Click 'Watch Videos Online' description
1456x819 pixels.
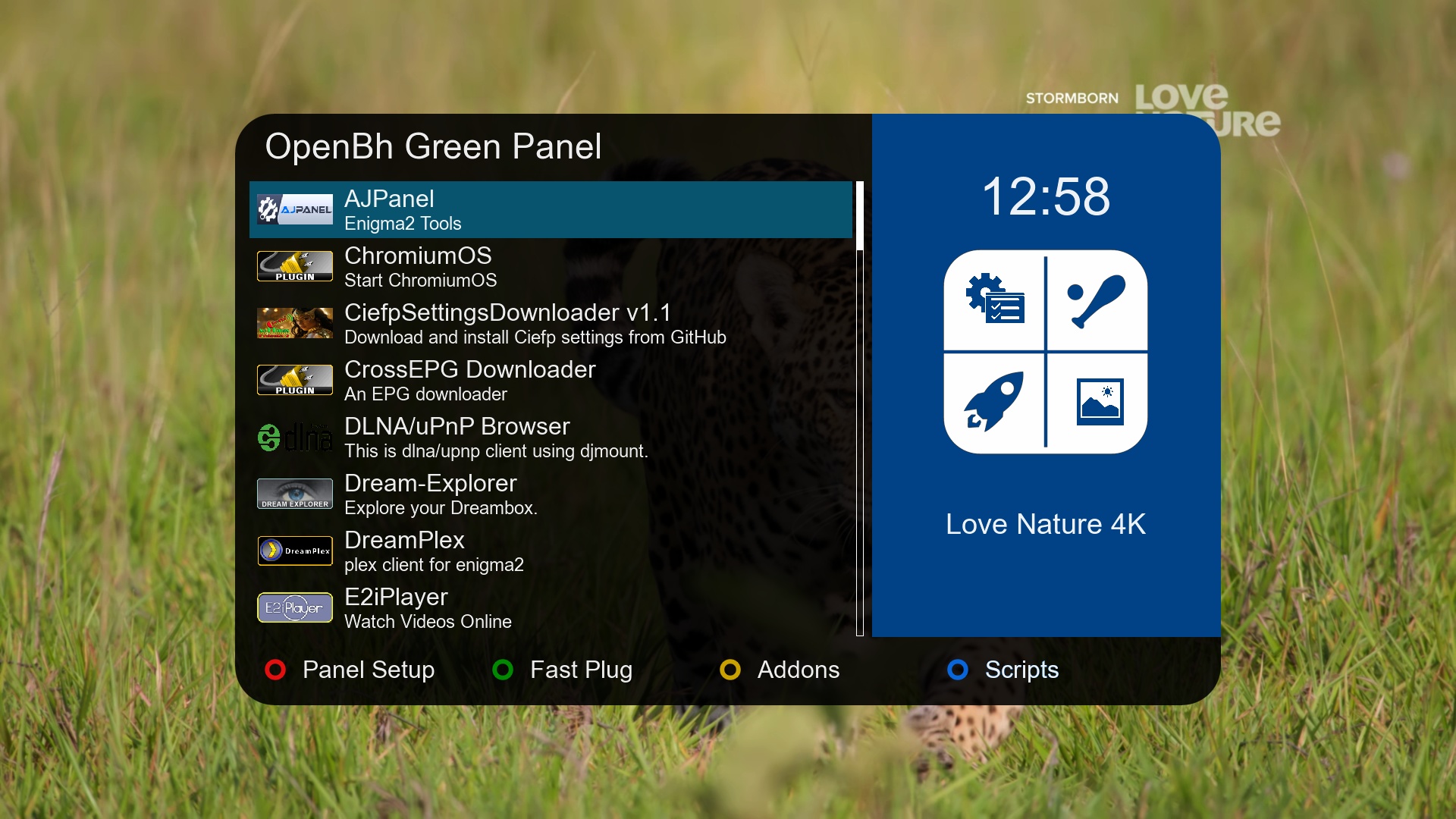coord(428,622)
